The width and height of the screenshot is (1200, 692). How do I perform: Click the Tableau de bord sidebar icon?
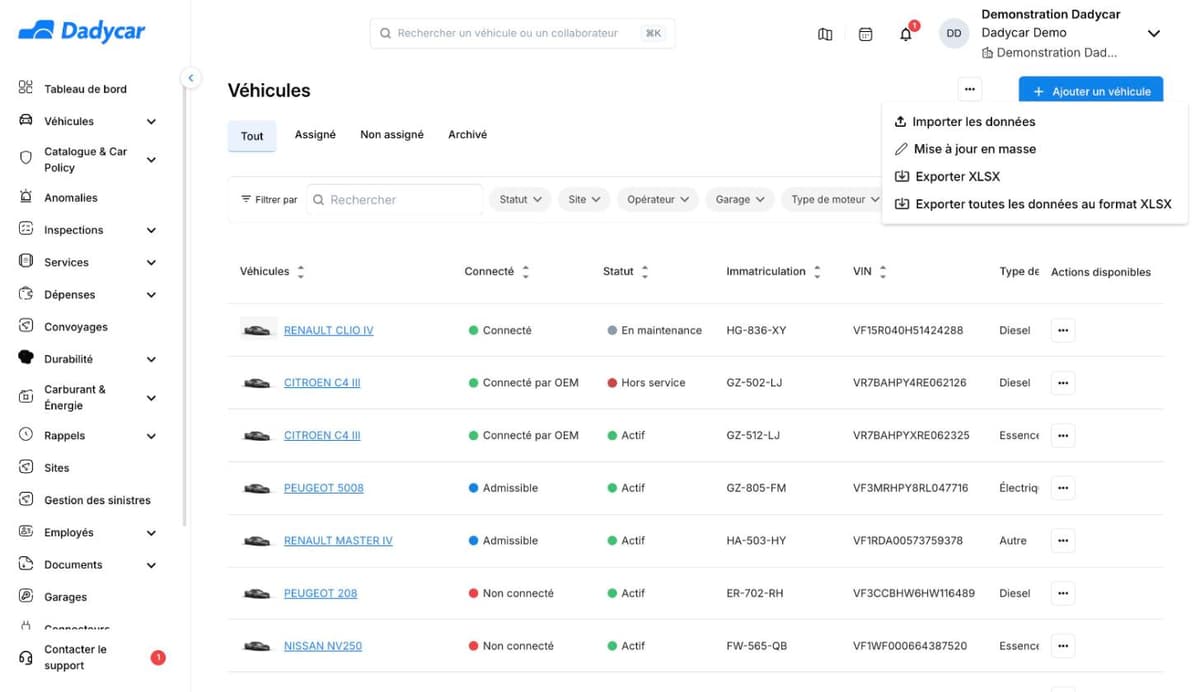(26, 88)
